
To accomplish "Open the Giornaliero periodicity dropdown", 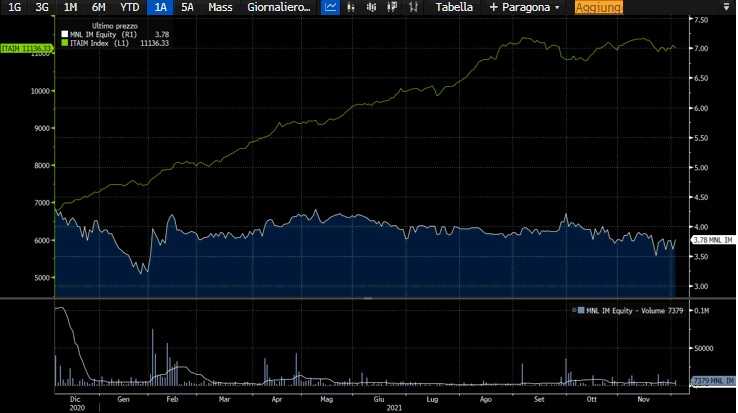I will click(x=279, y=8).
